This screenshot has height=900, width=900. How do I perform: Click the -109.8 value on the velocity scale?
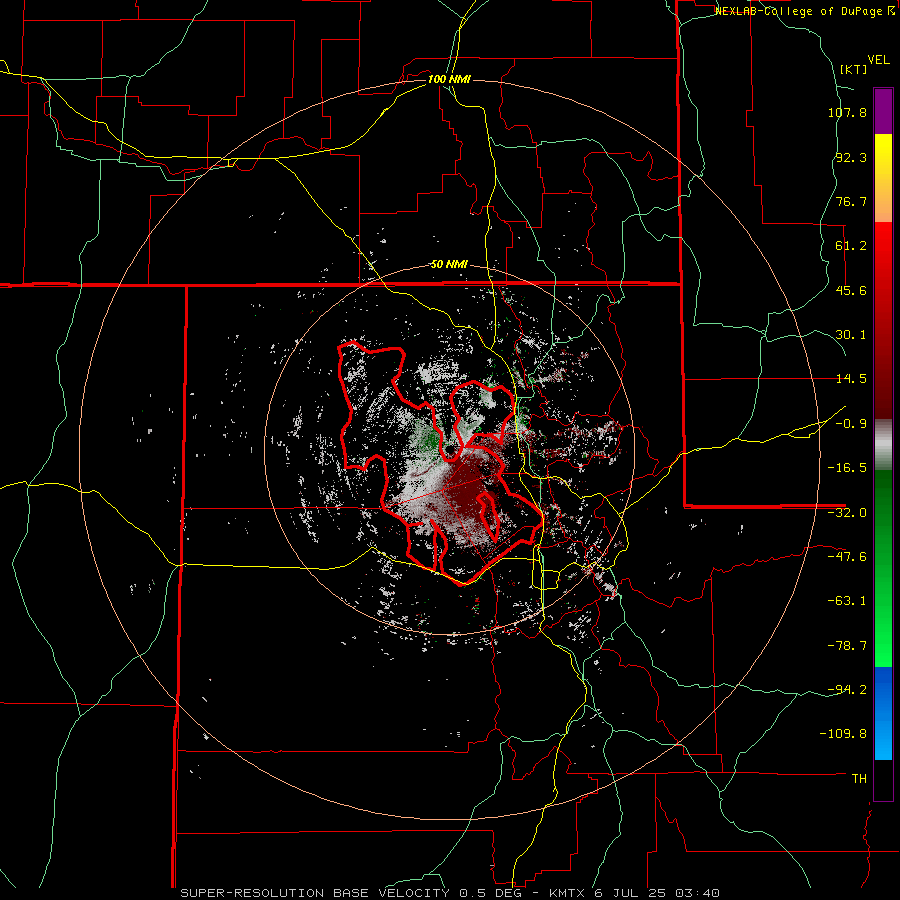coord(843,734)
